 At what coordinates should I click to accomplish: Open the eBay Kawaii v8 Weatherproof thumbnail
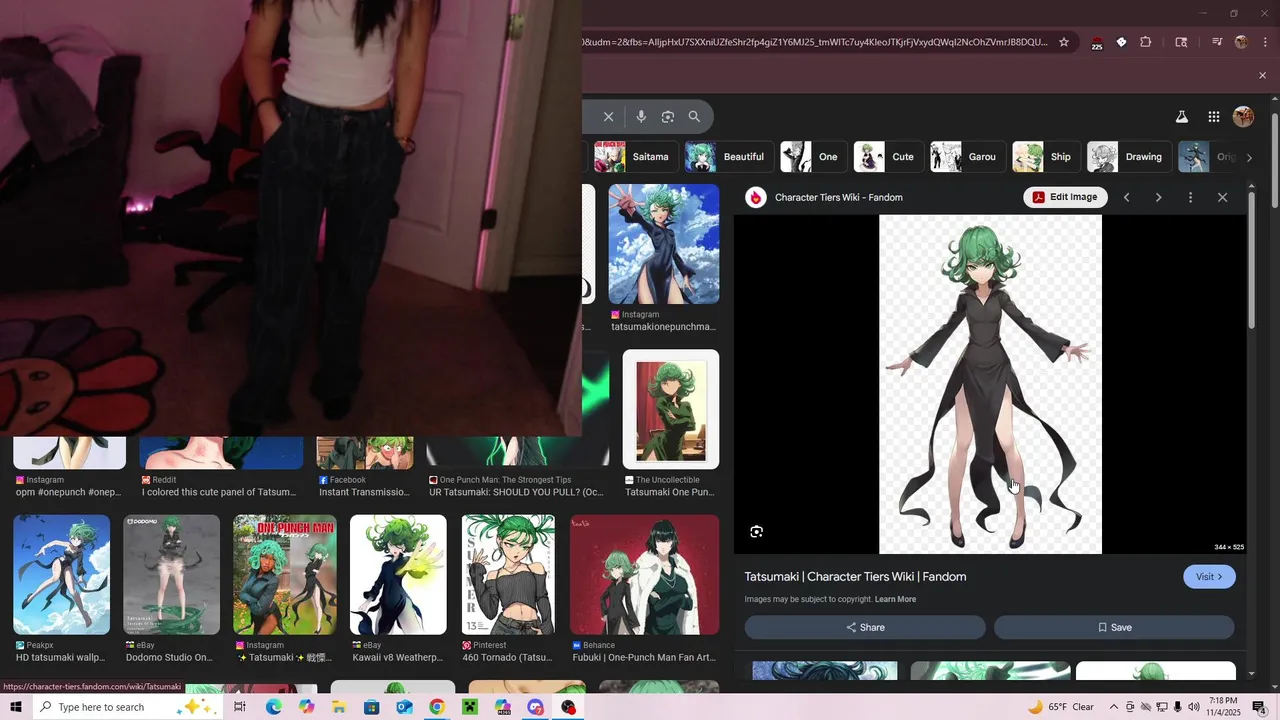tap(398, 575)
